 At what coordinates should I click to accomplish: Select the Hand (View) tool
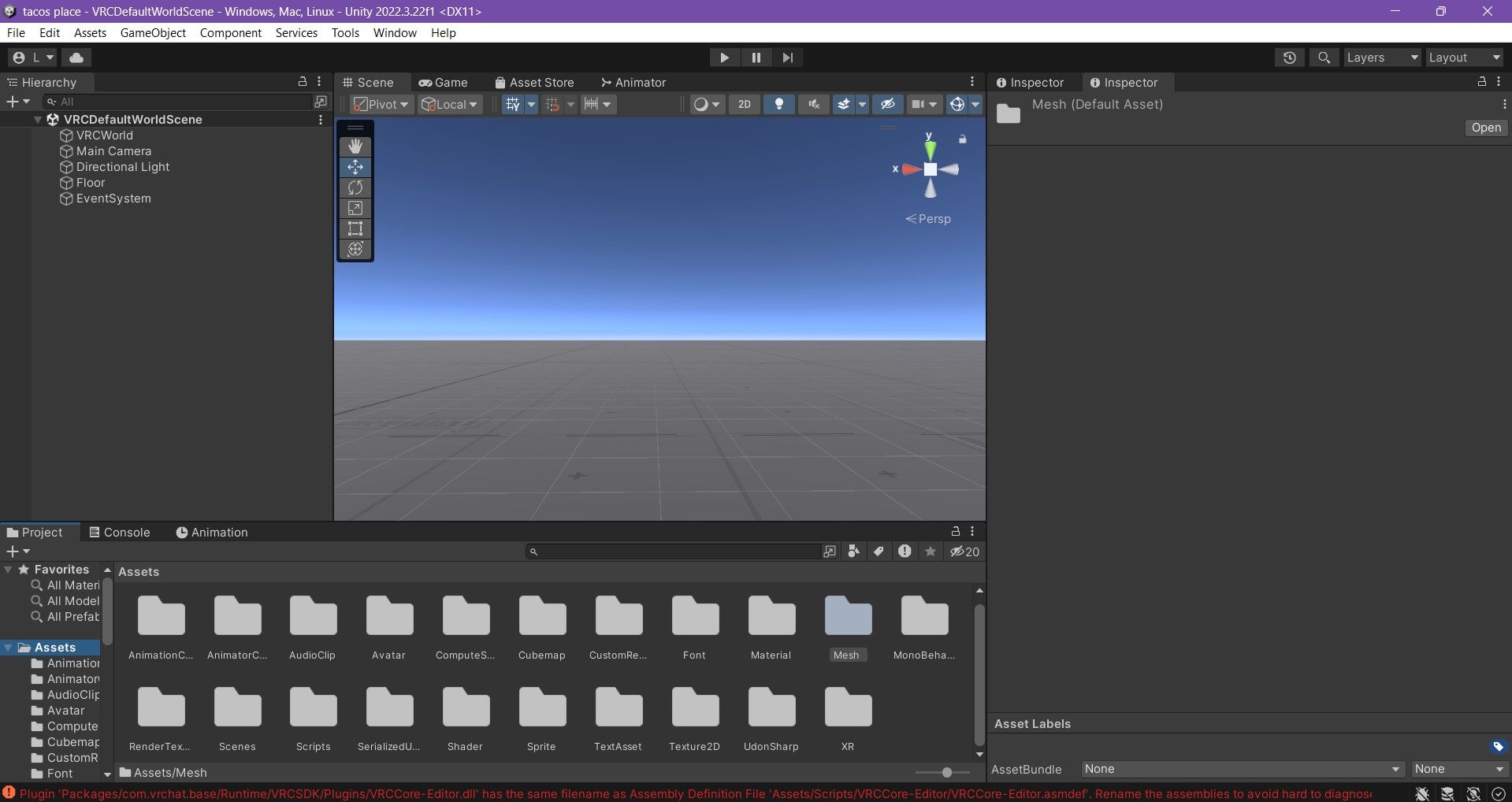pyautogui.click(x=355, y=147)
